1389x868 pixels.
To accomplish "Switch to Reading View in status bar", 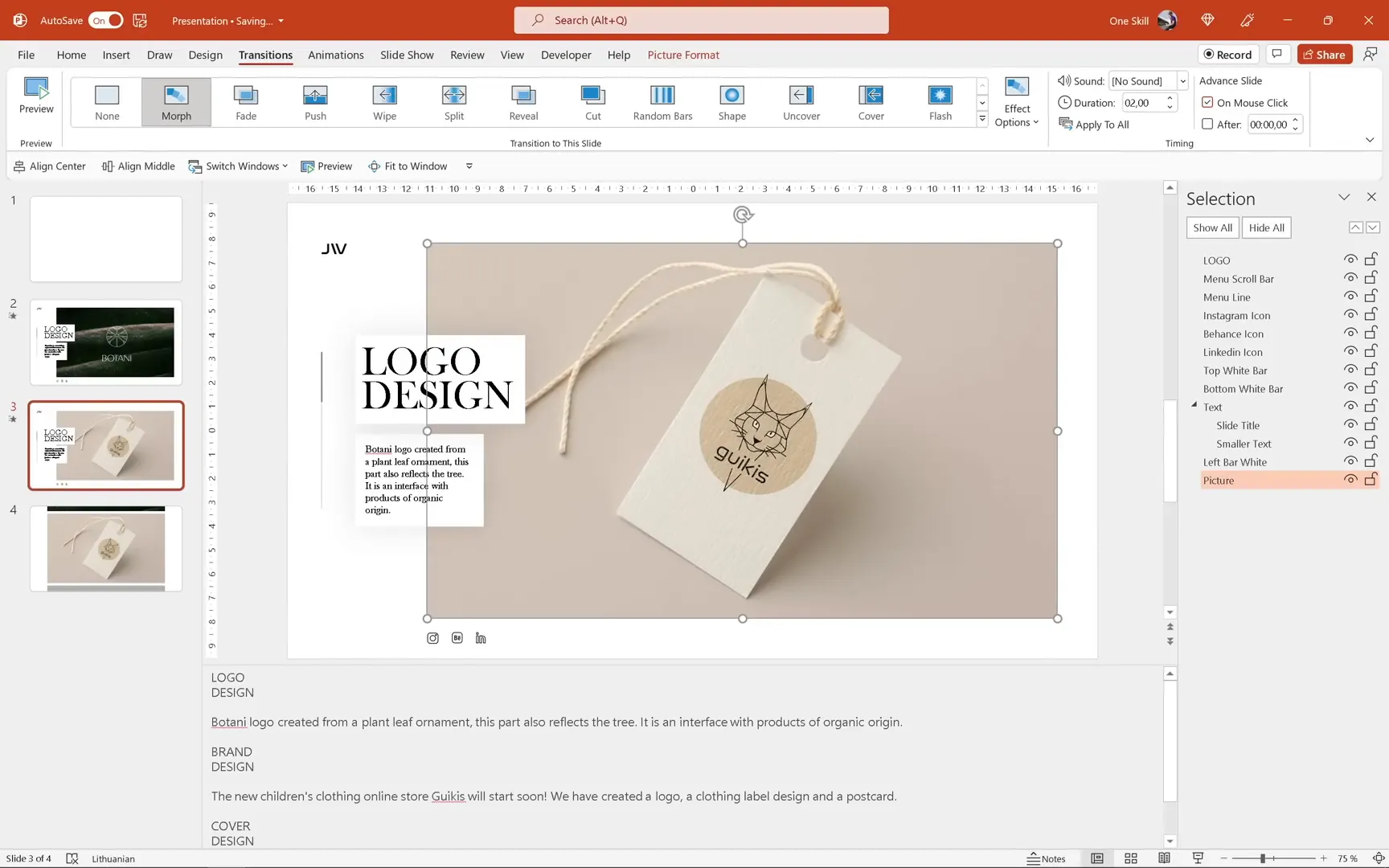I will pyautogui.click(x=1164, y=858).
